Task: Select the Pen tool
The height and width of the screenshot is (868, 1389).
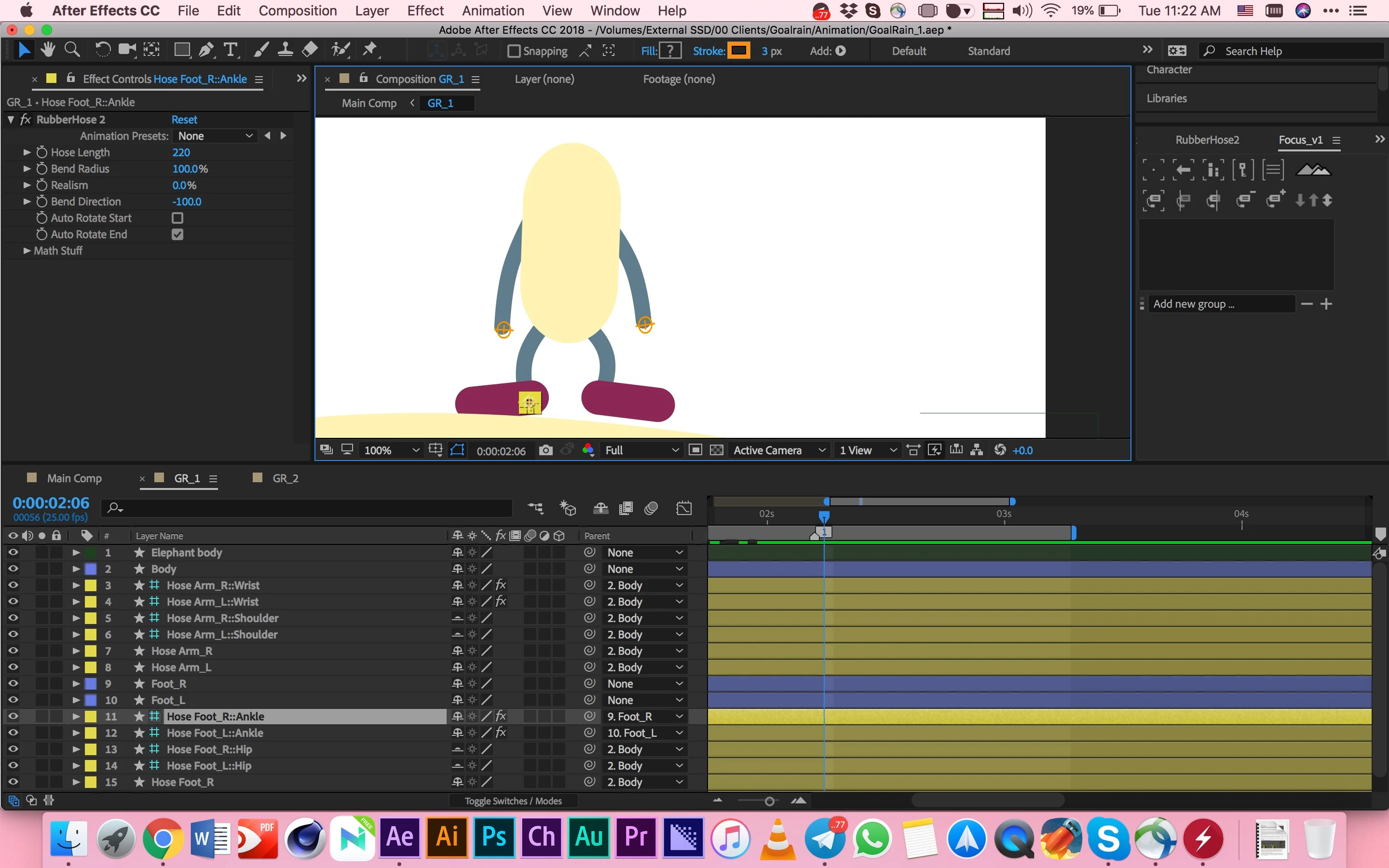Action: coord(205,51)
